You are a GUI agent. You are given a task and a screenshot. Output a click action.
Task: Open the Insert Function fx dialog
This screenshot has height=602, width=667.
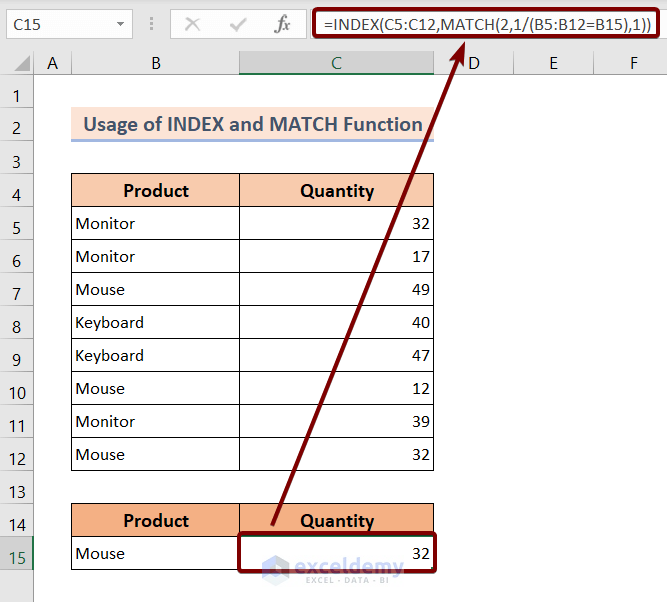pos(282,24)
